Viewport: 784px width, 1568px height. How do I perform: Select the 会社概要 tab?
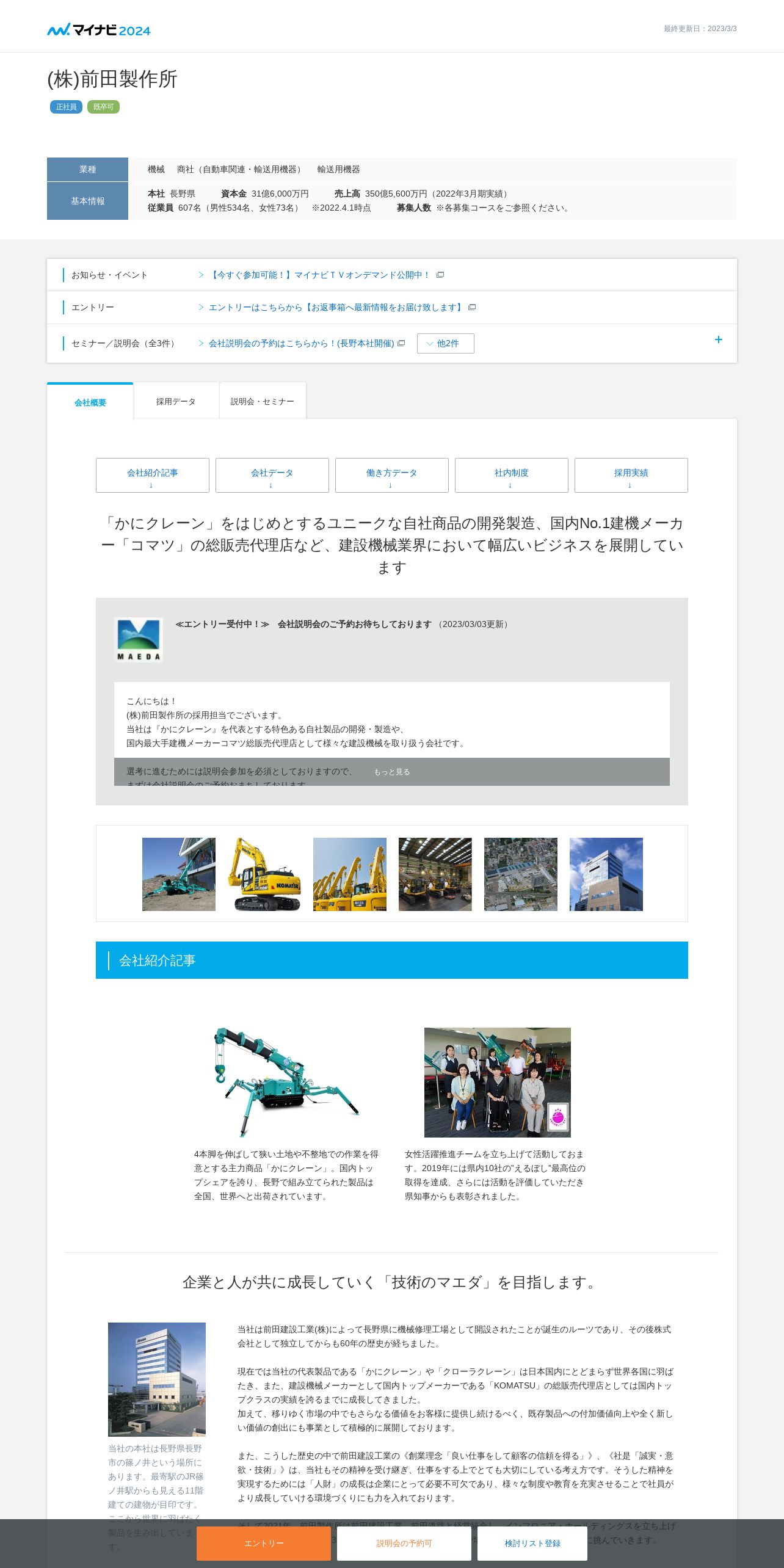(x=90, y=401)
